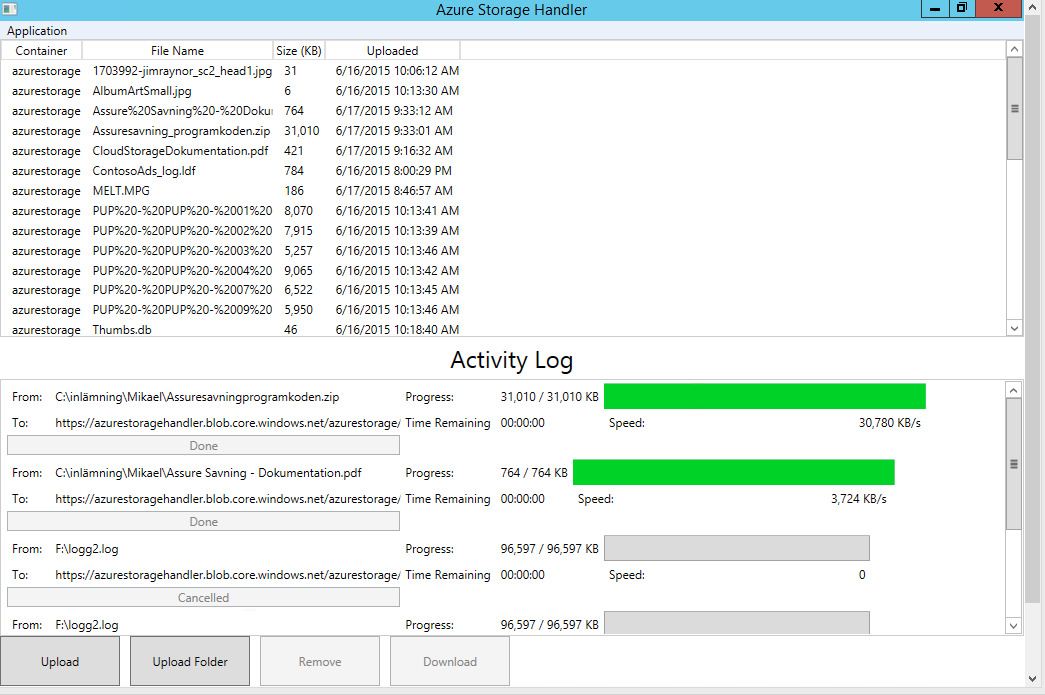Select file ContosoAds_log.ldf

pos(144,171)
